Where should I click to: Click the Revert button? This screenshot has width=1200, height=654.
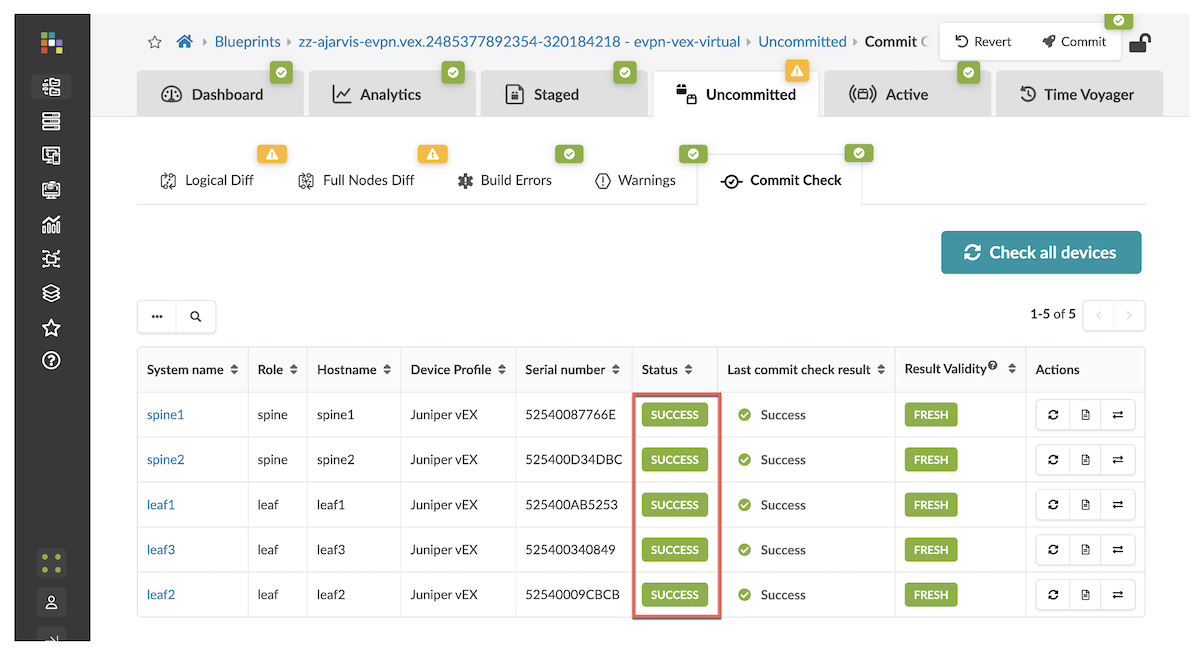[x=983, y=42]
